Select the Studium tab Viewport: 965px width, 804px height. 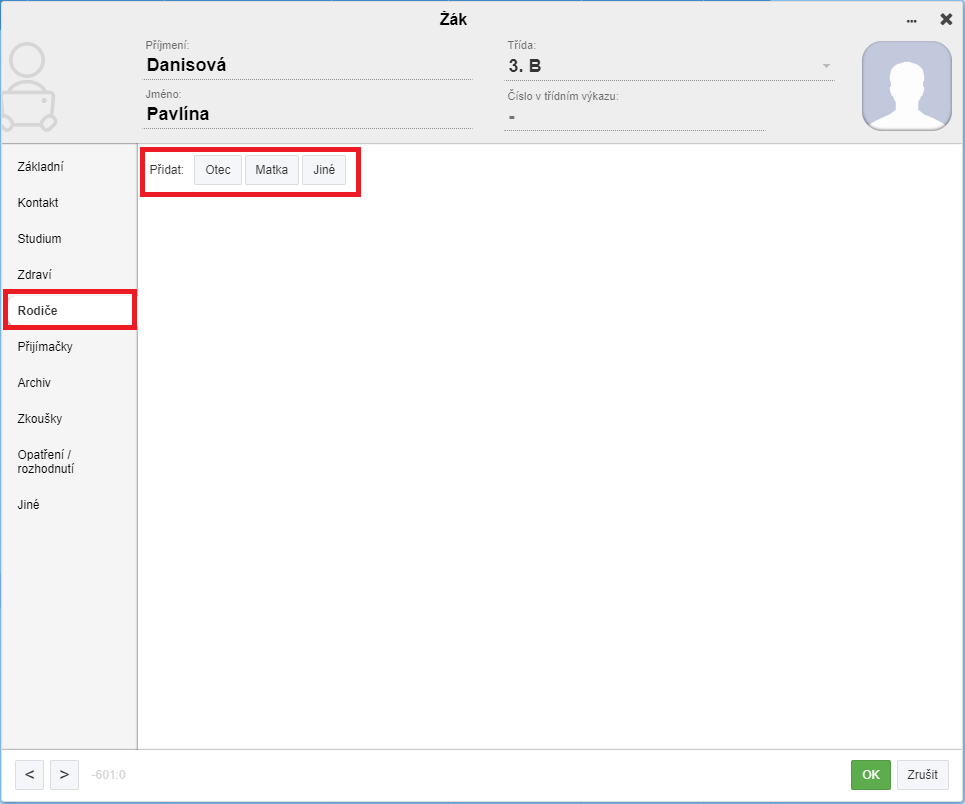click(x=40, y=239)
